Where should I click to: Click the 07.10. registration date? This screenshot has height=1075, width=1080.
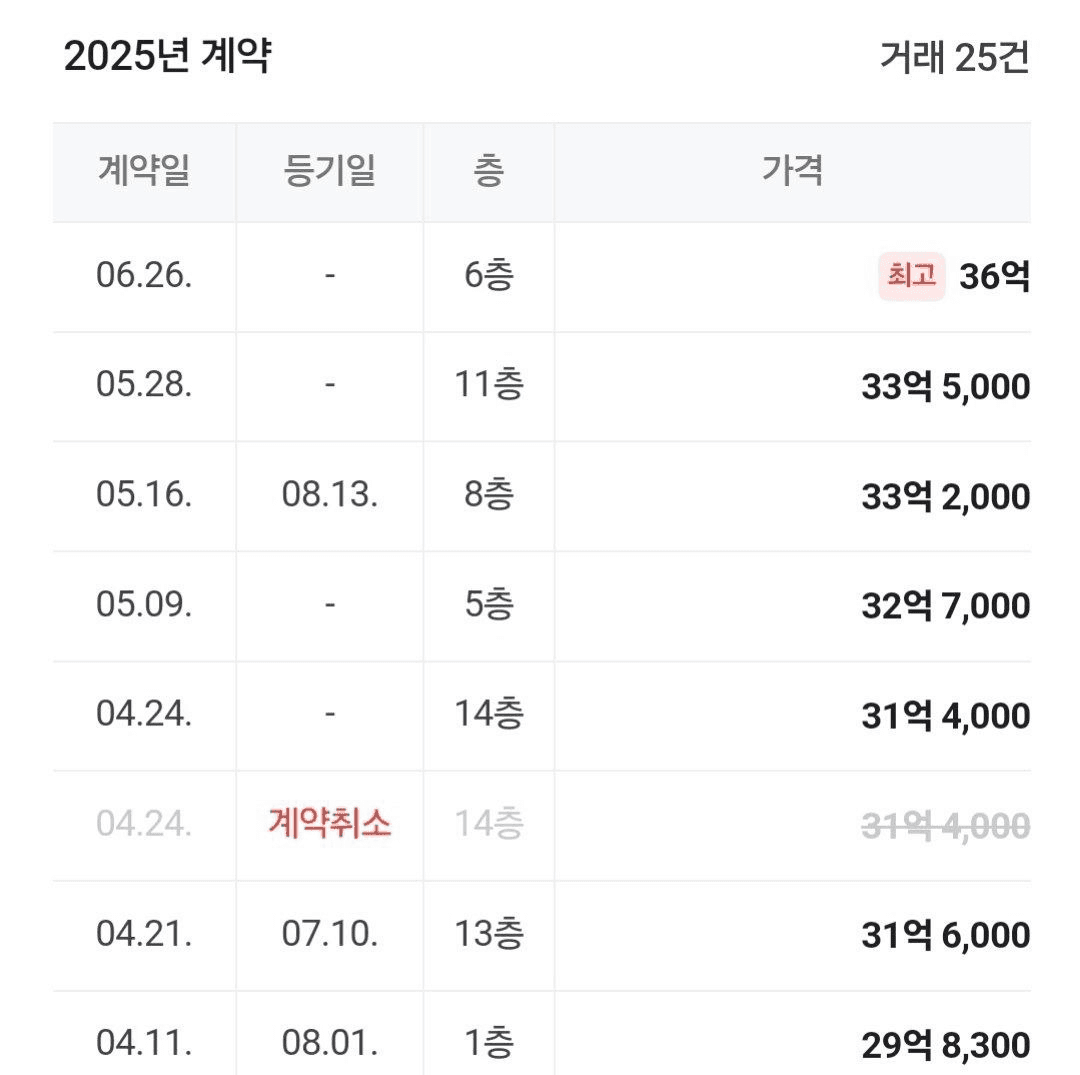tap(329, 934)
